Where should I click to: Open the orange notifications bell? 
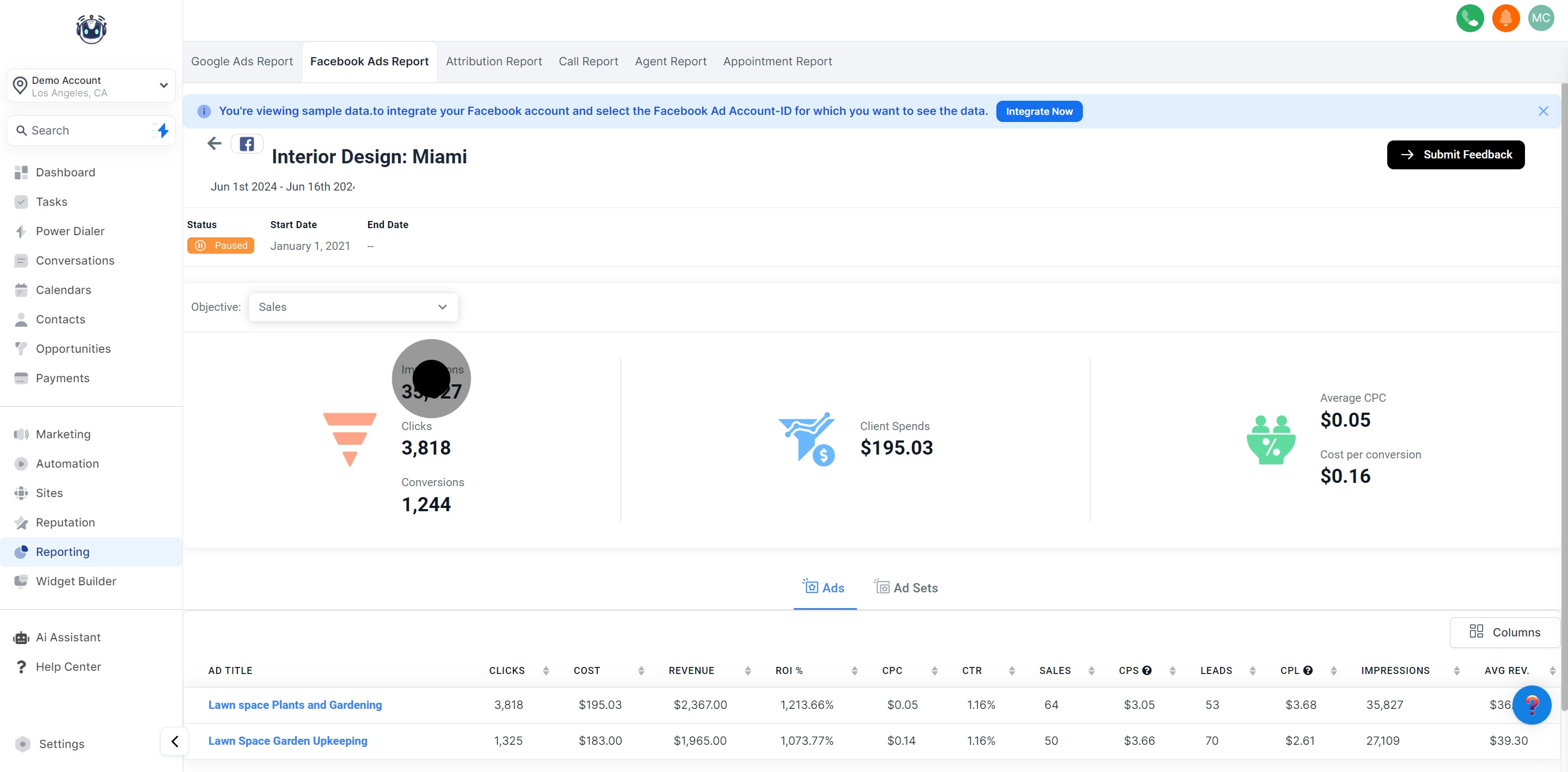tap(1505, 19)
